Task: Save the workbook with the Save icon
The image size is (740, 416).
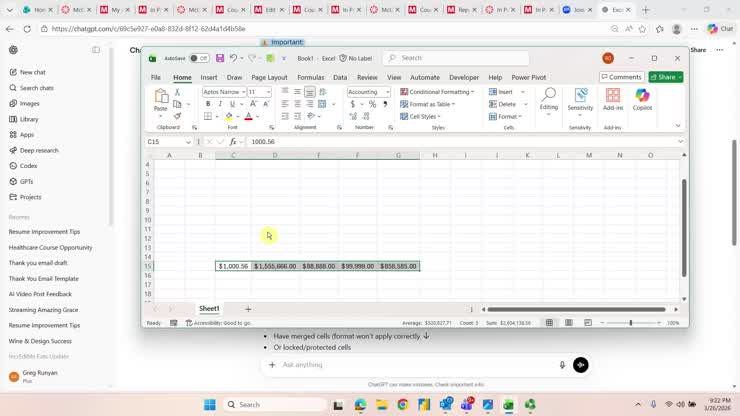Action: 220,58
